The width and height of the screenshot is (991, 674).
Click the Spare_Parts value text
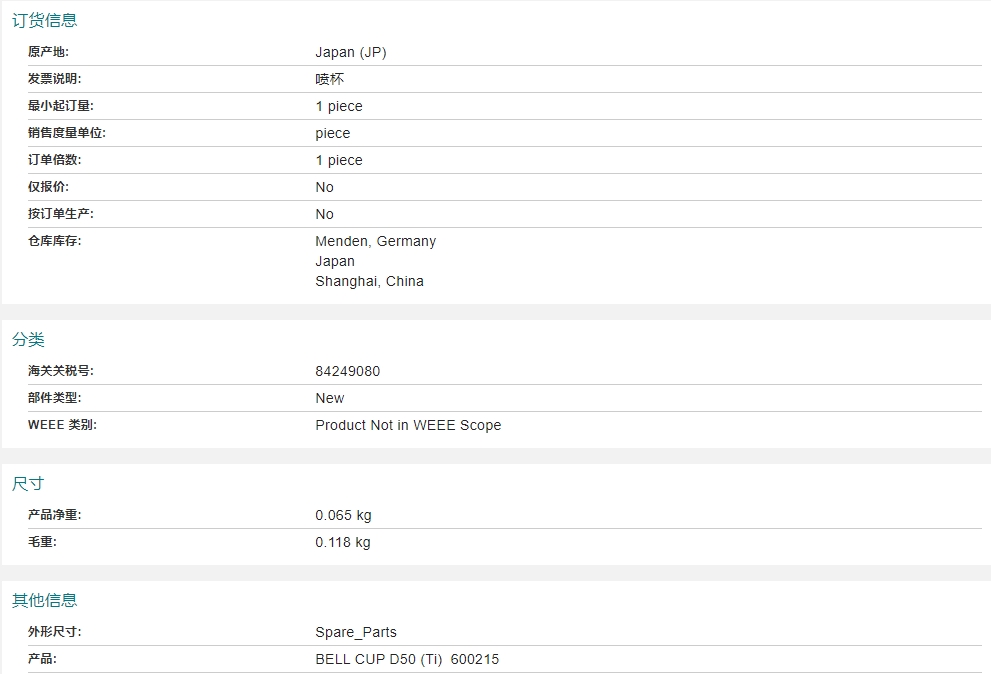click(x=356, y=632)
